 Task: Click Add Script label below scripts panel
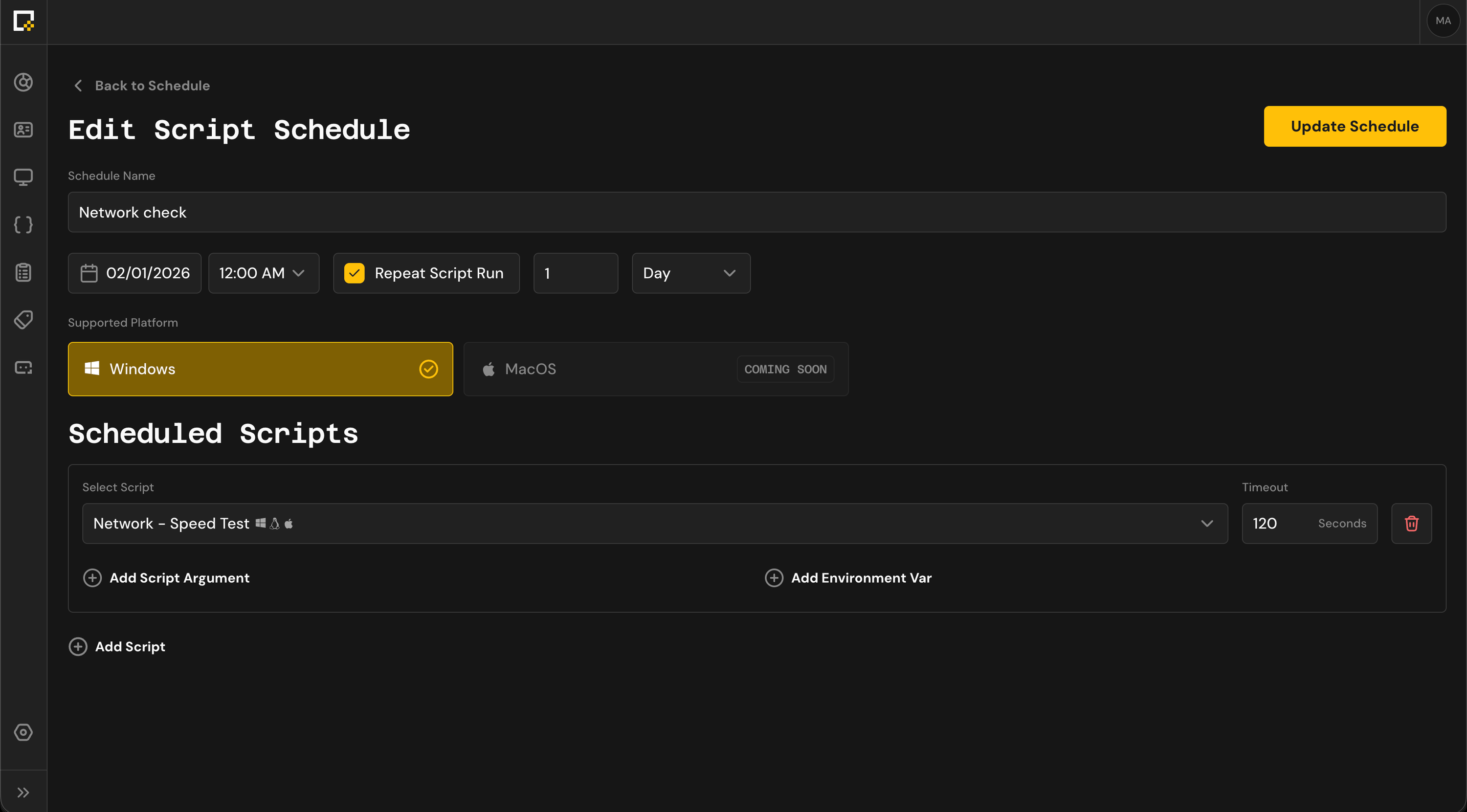tap(130, 647)
